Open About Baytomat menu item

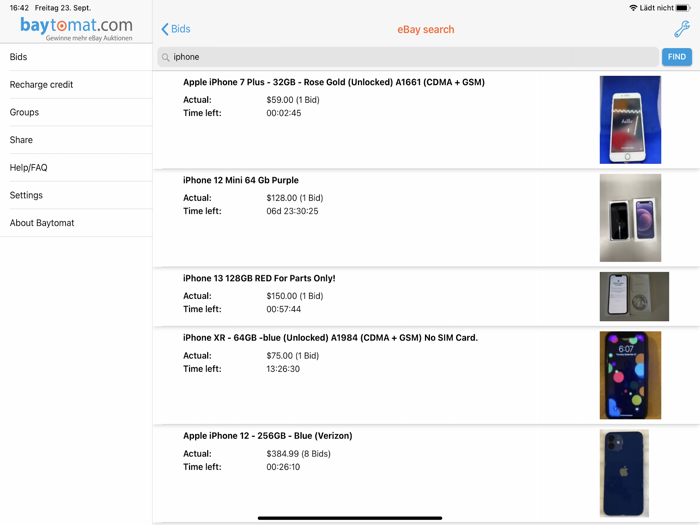click(76, 223)
